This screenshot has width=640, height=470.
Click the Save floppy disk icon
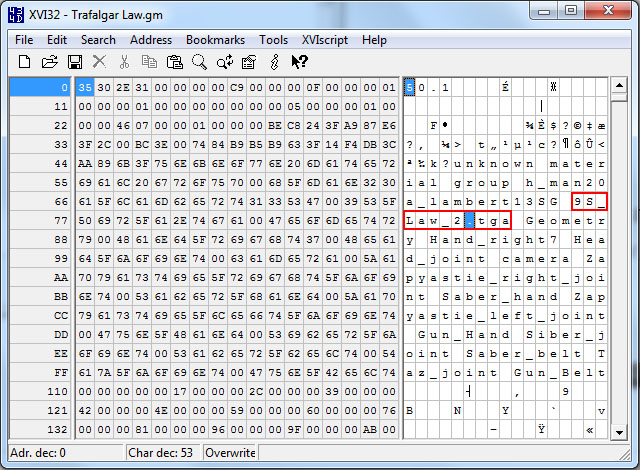[x=74, y=62]
